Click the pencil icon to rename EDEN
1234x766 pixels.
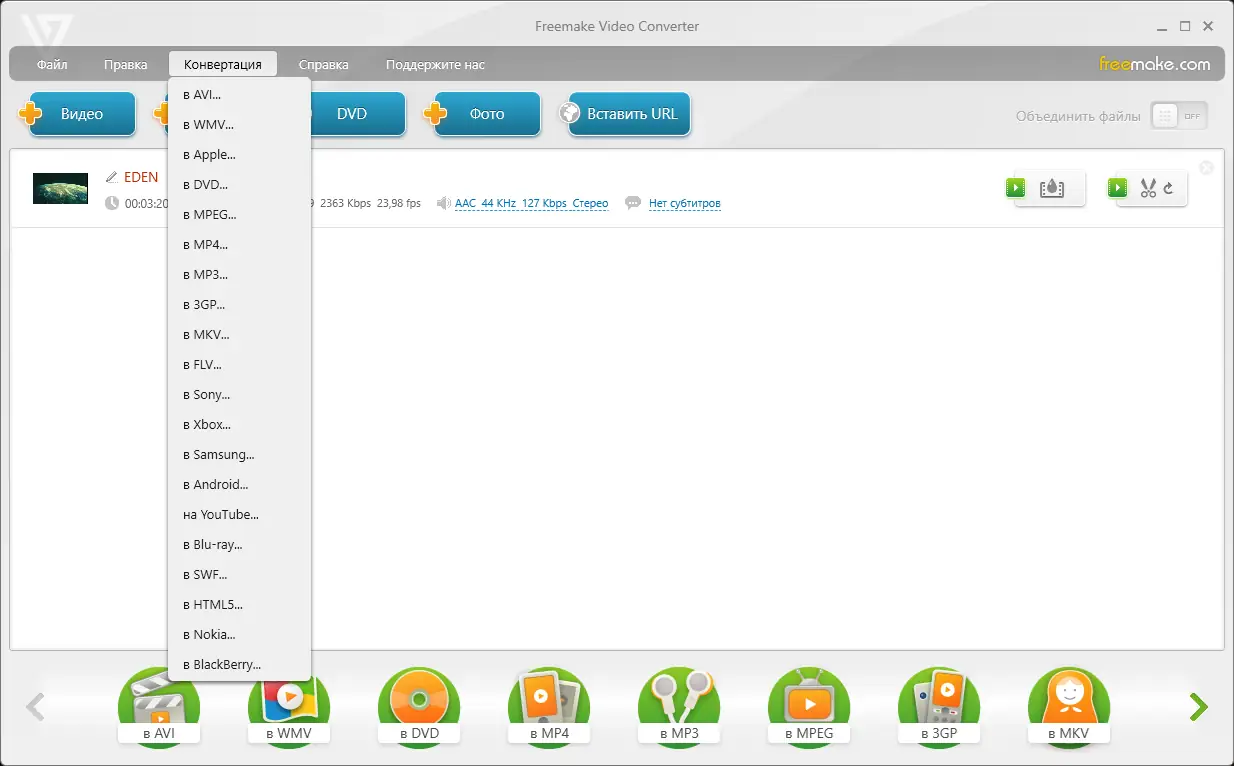113,176
